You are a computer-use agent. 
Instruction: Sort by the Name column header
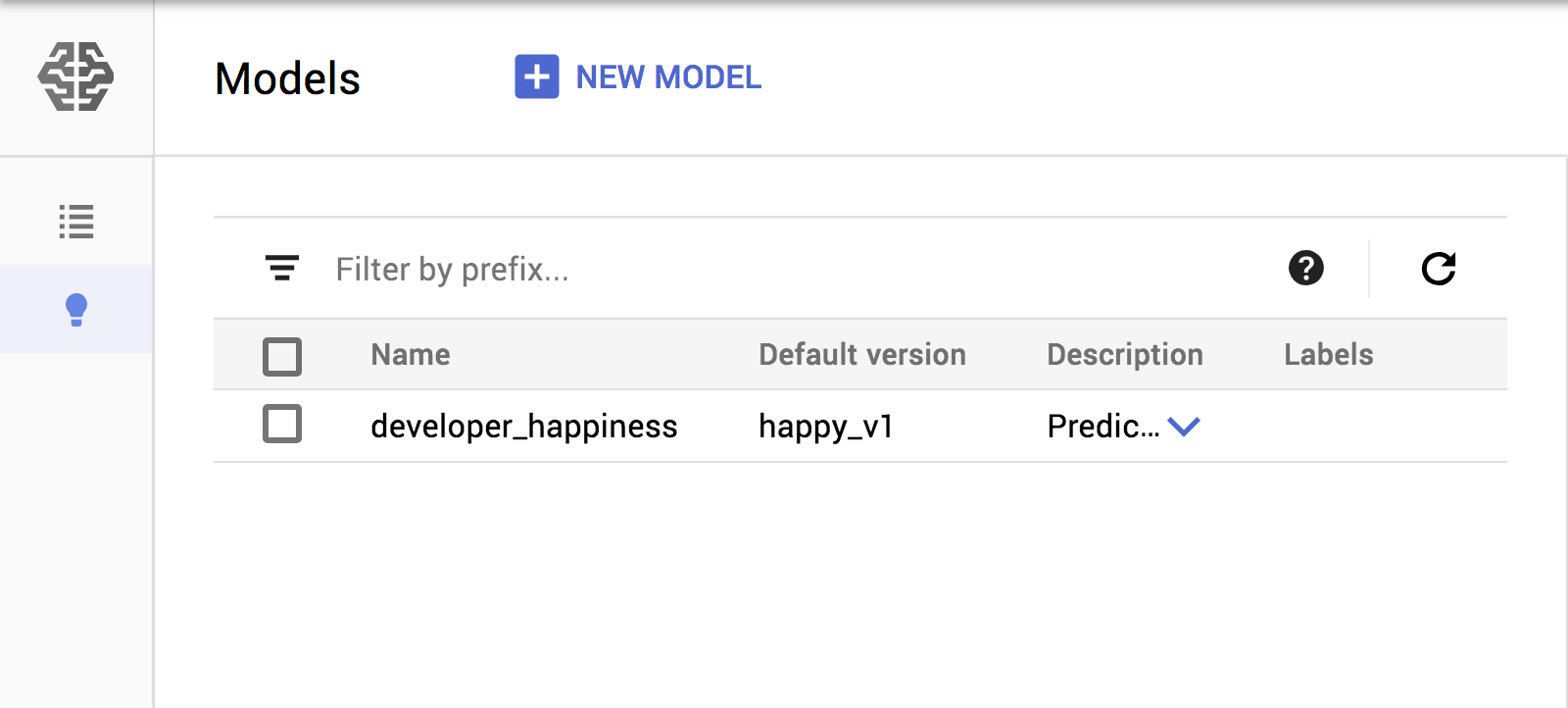410,354
